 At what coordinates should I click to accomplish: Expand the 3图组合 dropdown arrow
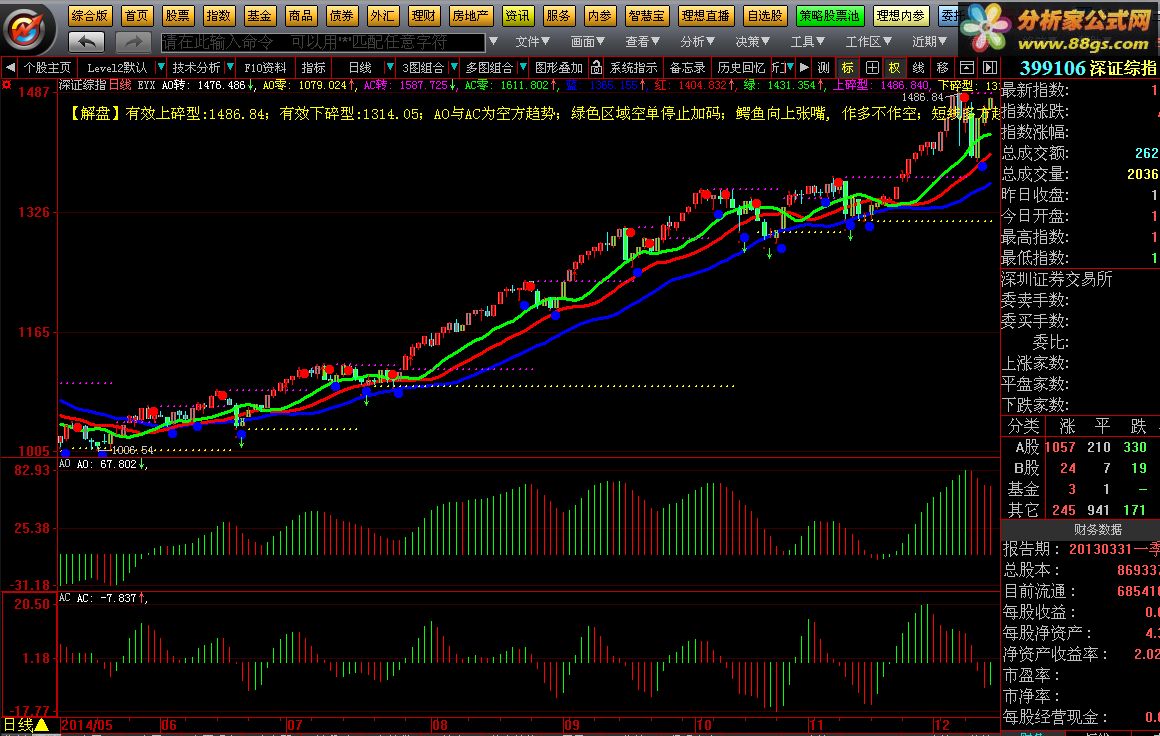click(x=453, y=67)
